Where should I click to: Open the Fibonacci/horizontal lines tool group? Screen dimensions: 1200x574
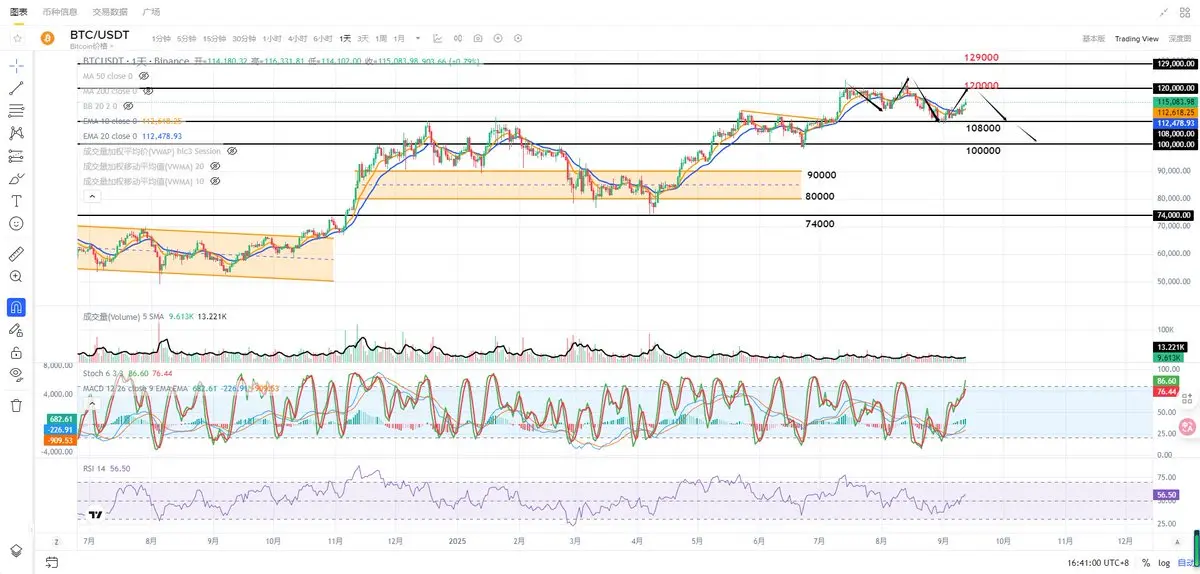16,110
